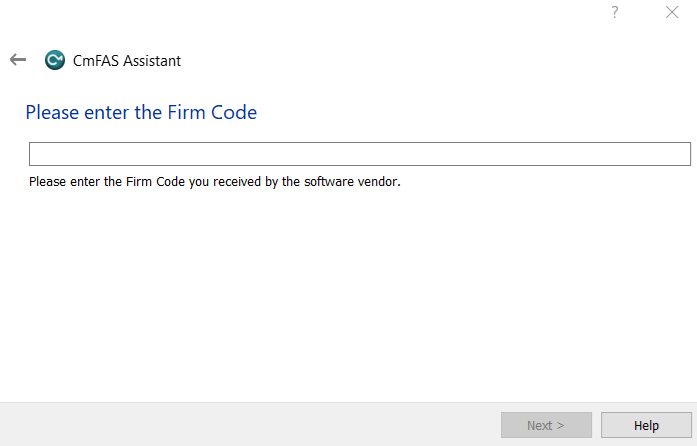Click Help in the bottom button bar
697x446 pixels.
click(646, 425)
